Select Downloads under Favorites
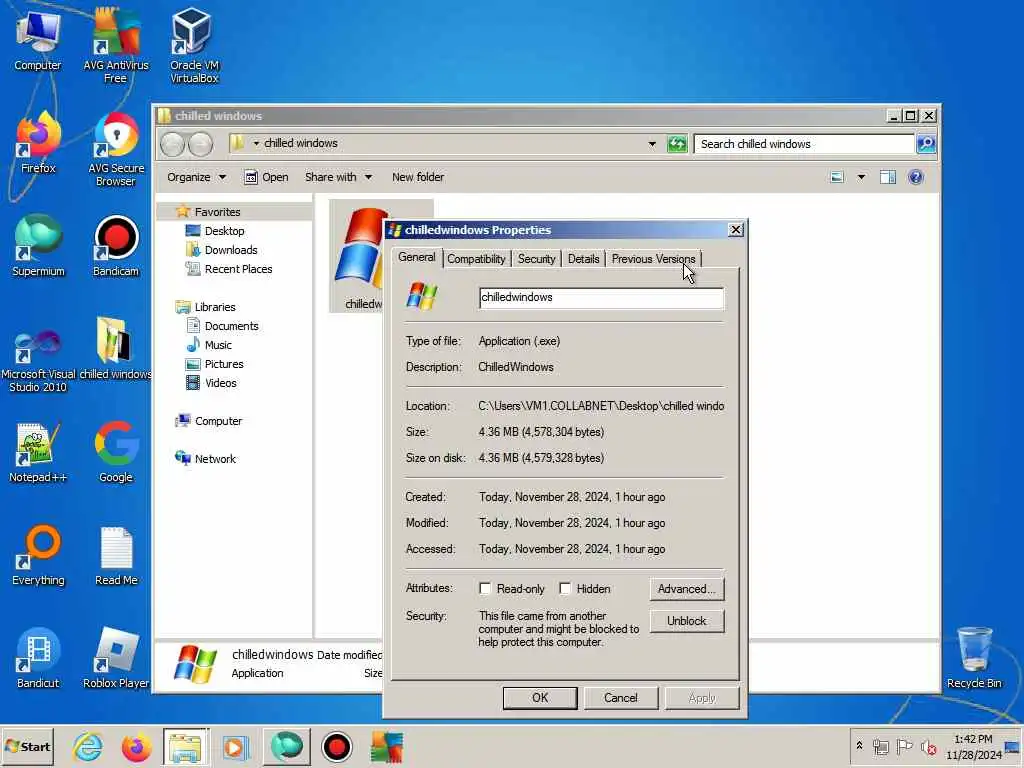 coord(222,249)
